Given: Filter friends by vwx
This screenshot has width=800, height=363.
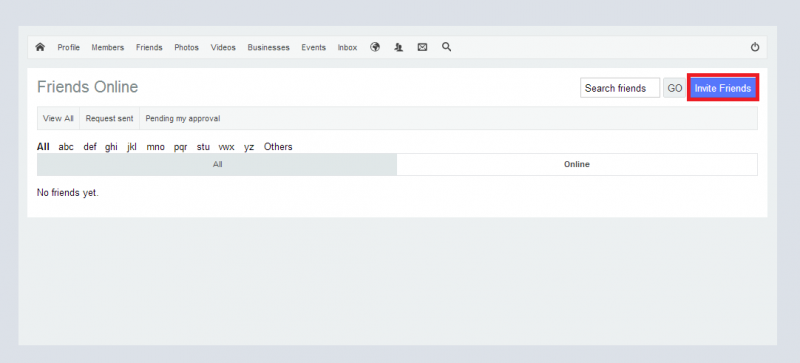Looking at the screenshot, I should pos(226,147).
